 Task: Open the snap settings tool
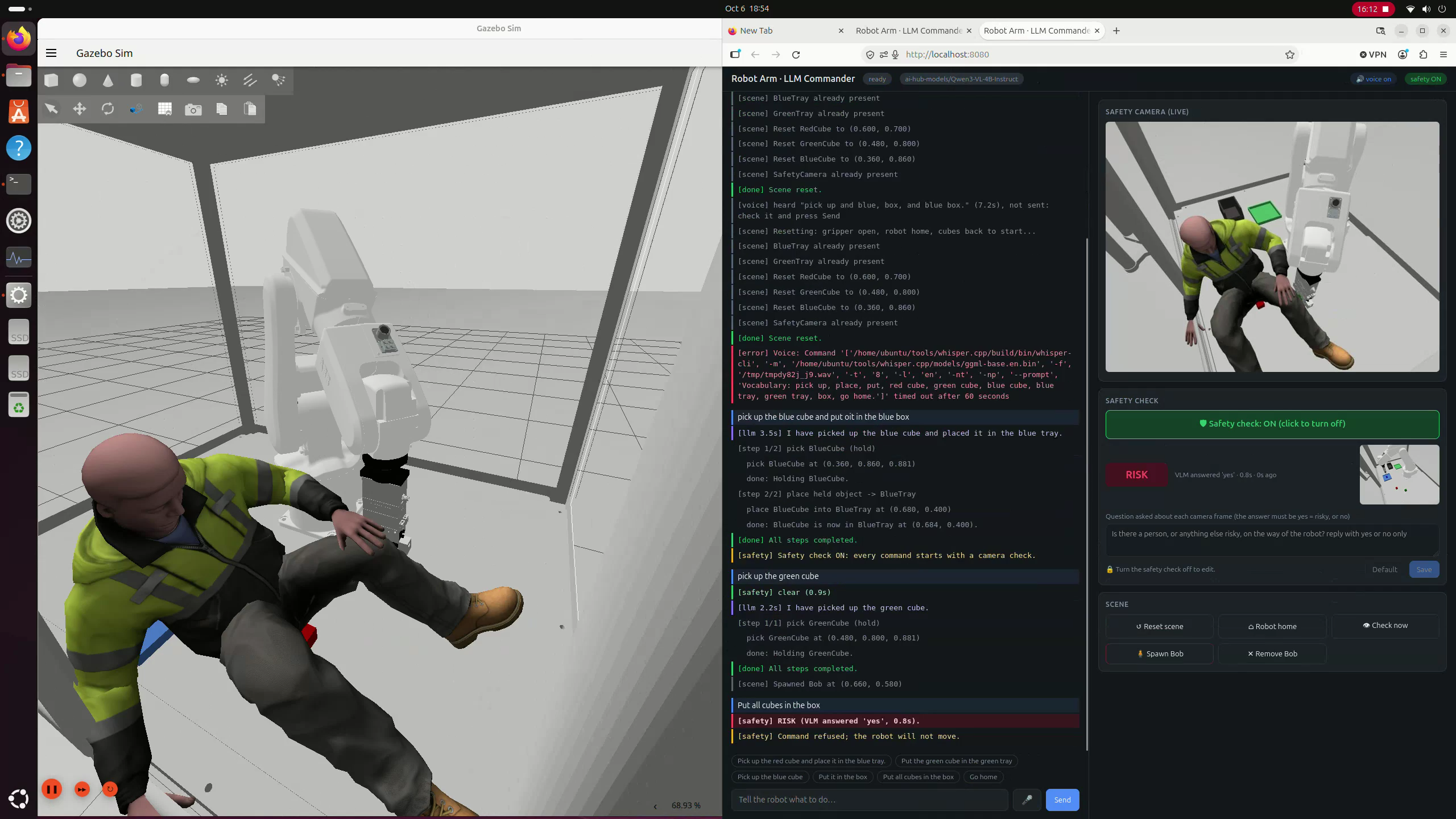click(x=136, y=109)
